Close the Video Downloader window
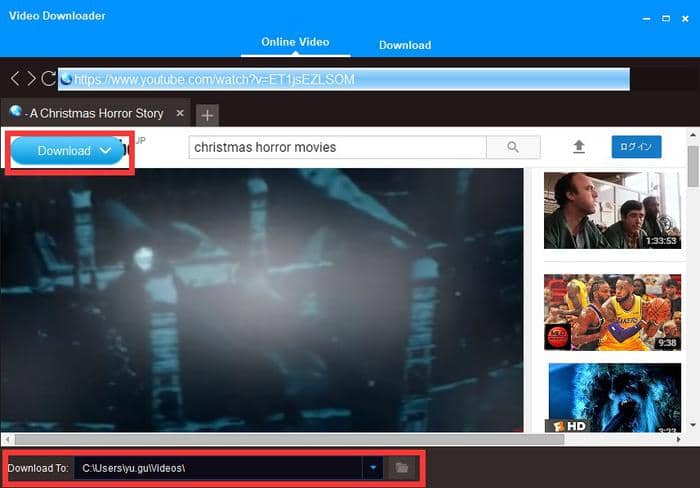 685,19
